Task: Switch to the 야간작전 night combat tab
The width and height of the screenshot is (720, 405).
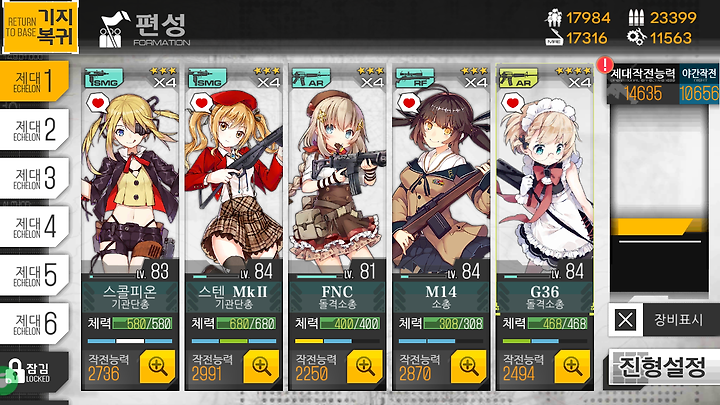Action: coord(699,84)
